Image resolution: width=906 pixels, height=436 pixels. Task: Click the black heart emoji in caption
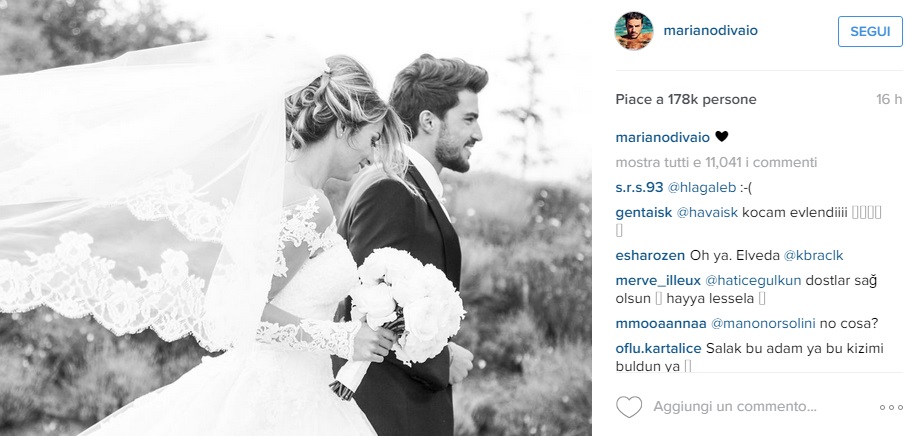722,137
